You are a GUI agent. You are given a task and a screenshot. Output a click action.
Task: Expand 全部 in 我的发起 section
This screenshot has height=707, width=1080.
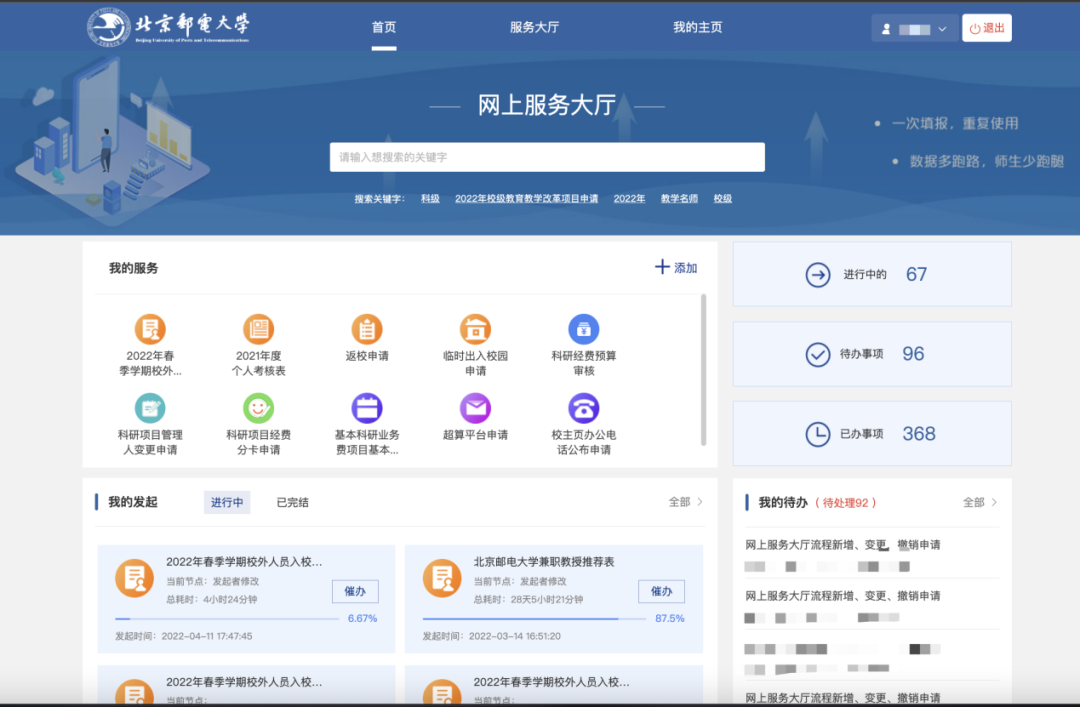coord(685,502)
